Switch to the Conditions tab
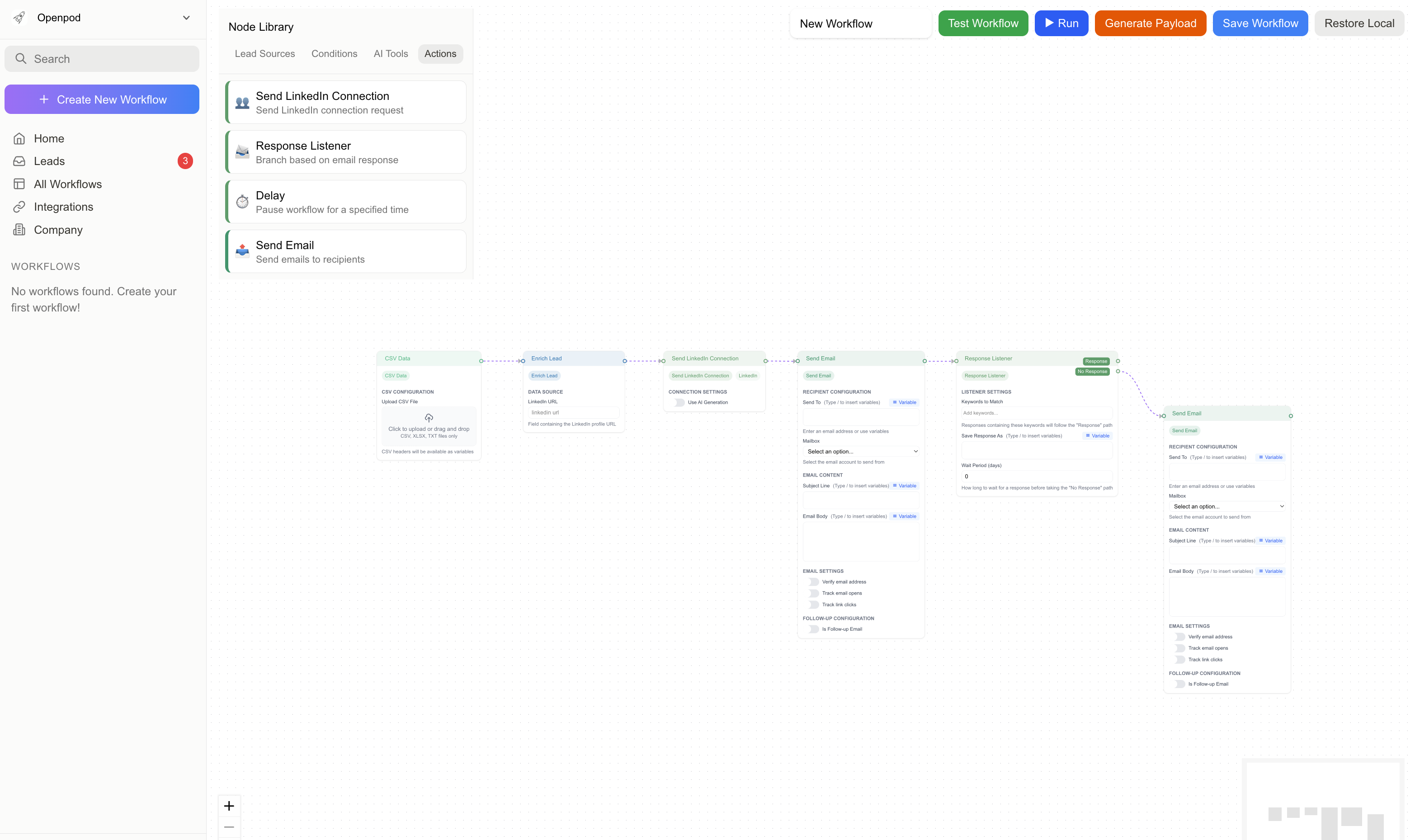Screen dimensions: 1415x840 click(x=334, y=54)
